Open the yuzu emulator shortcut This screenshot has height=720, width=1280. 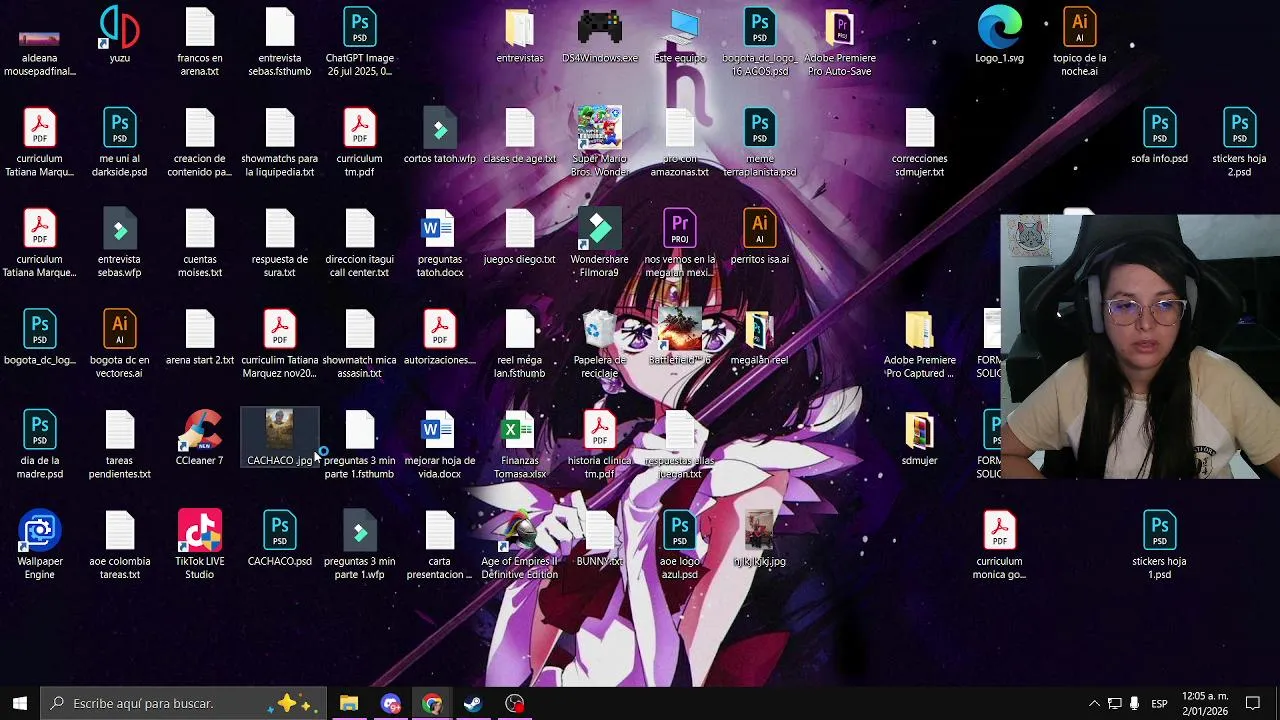[x=119, y=35]
